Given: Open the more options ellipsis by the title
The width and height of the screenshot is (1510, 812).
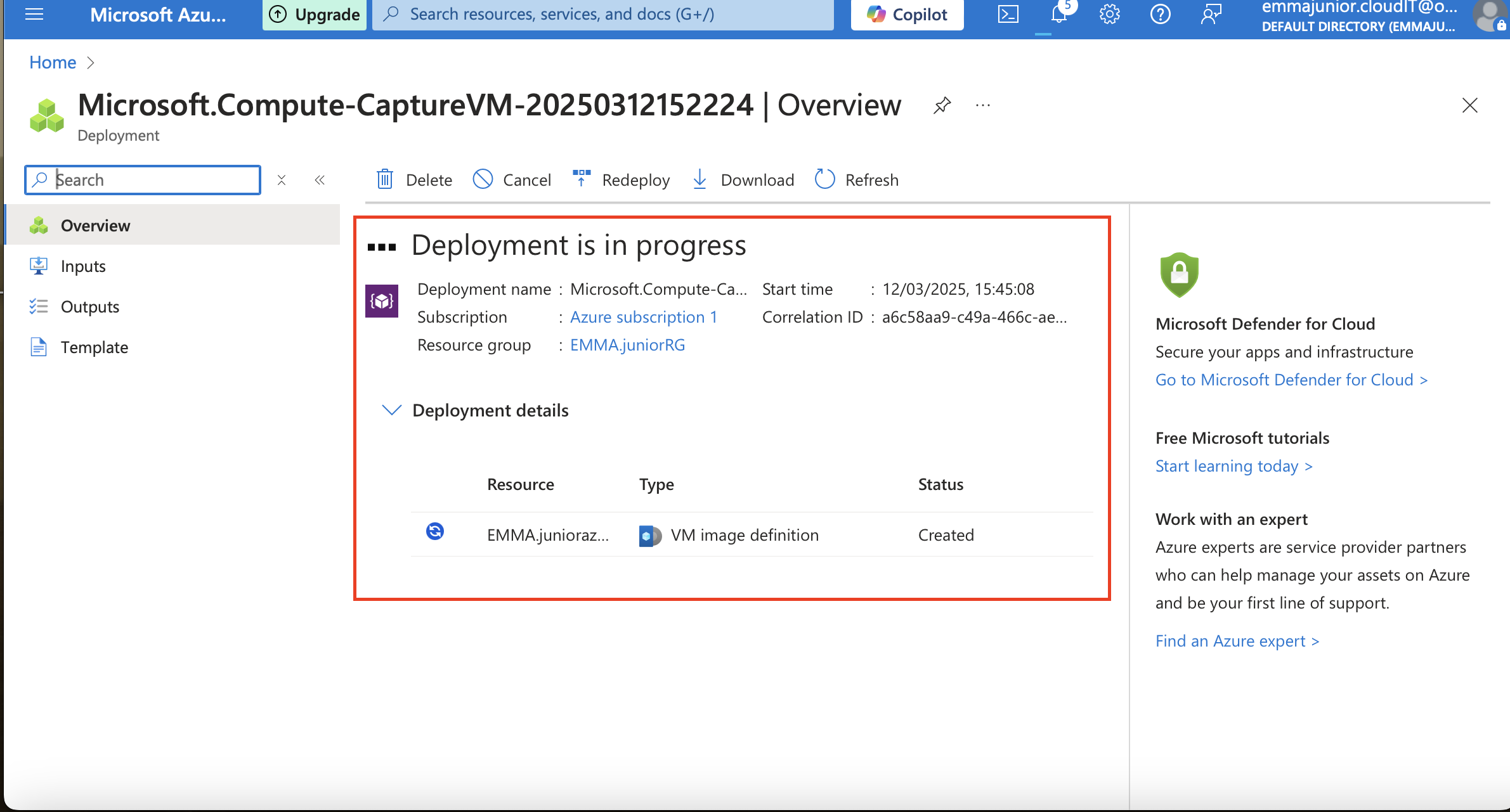Looking at the screenshot, I should tap(983, 105).
